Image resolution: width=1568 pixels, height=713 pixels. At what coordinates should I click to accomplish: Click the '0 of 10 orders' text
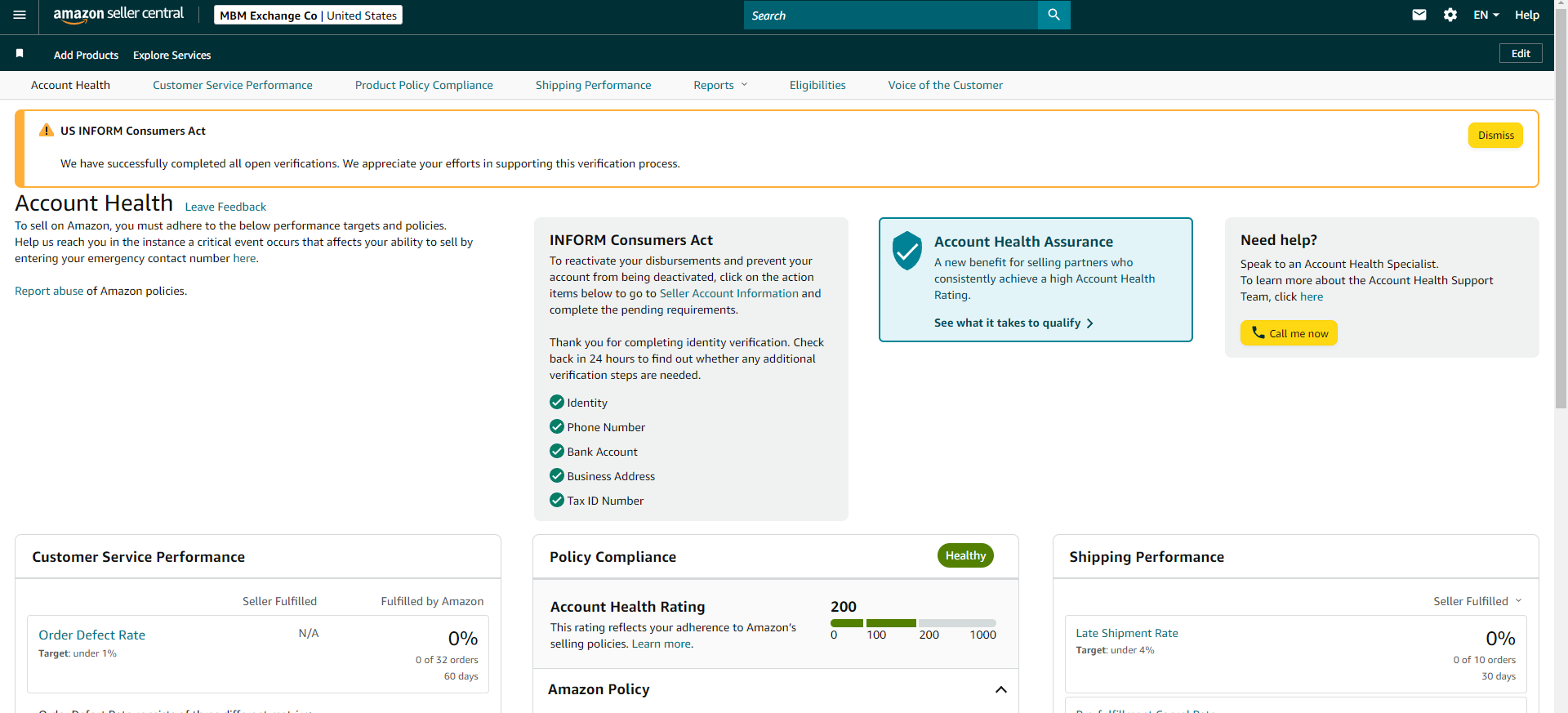(1484, 660)
